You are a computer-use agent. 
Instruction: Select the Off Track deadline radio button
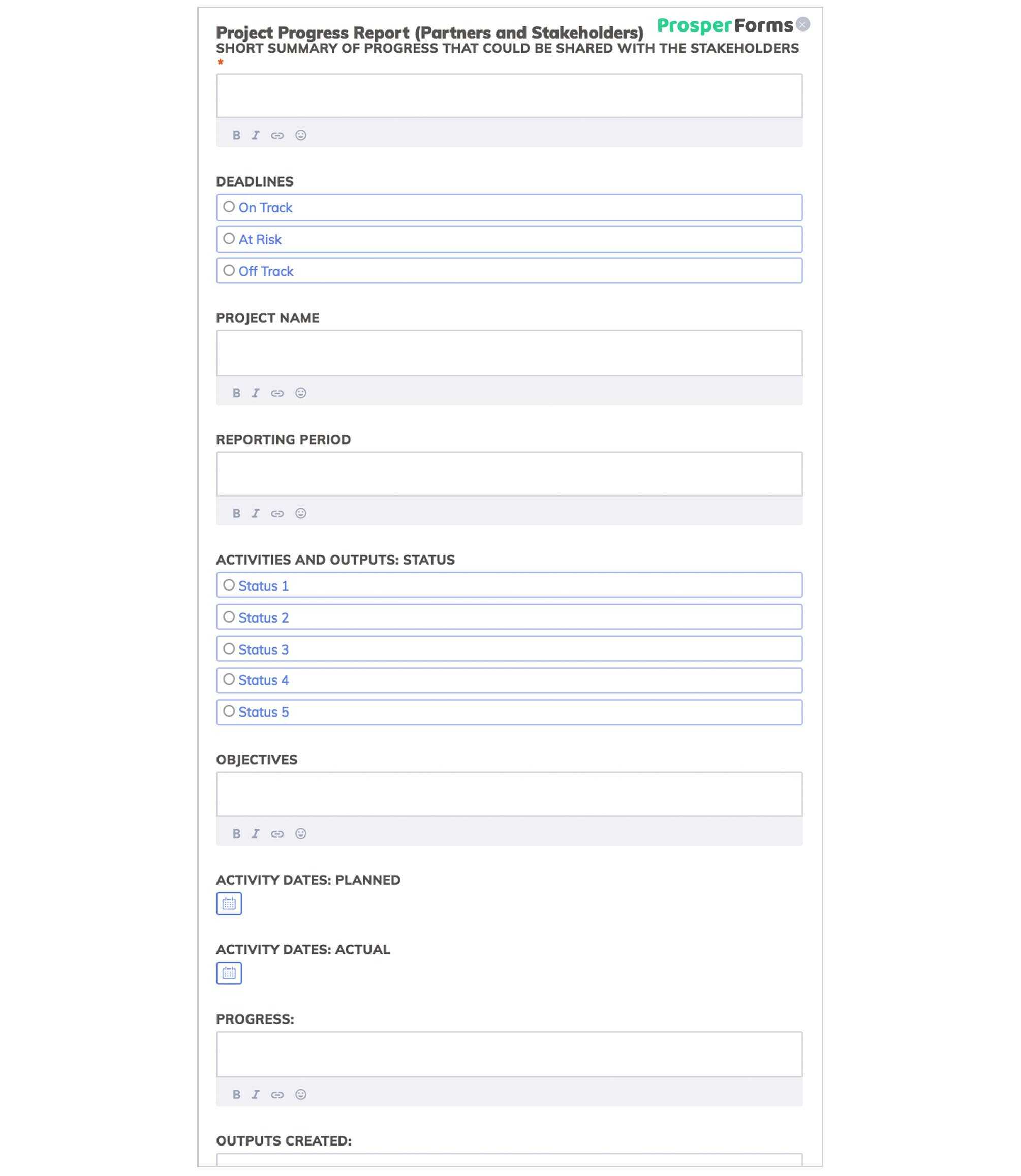click(x=229, y=271)
